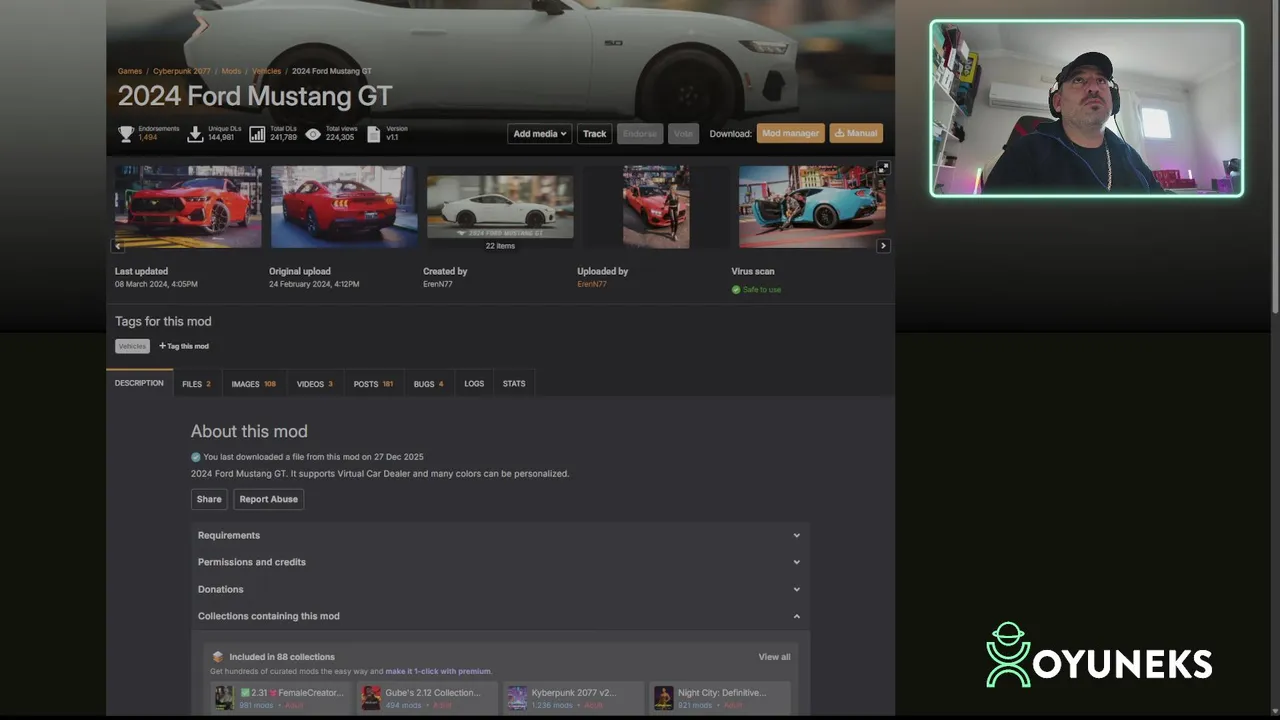Open the red Mustang front view thumbnail
The height and width of the screenshot is (720, 1280).
(188, 206)
